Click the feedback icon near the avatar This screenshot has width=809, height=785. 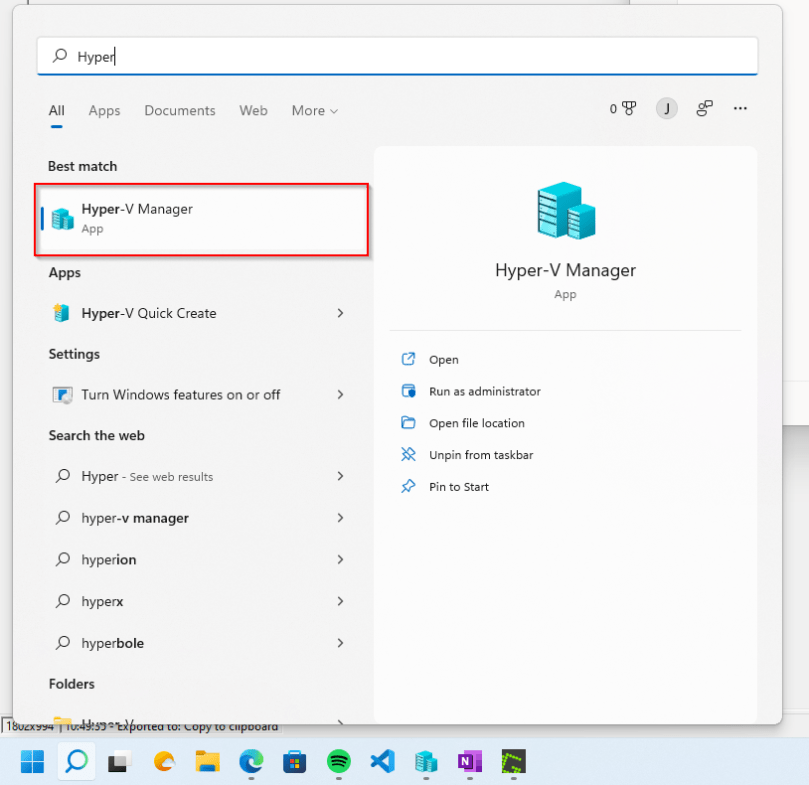(x=704, y=108)
